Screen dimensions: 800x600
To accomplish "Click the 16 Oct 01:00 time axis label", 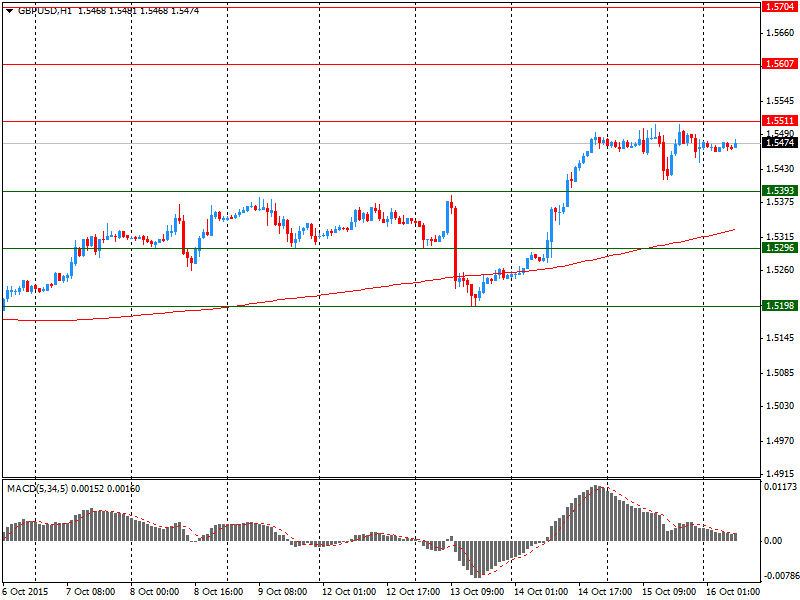I will [732, 592].
